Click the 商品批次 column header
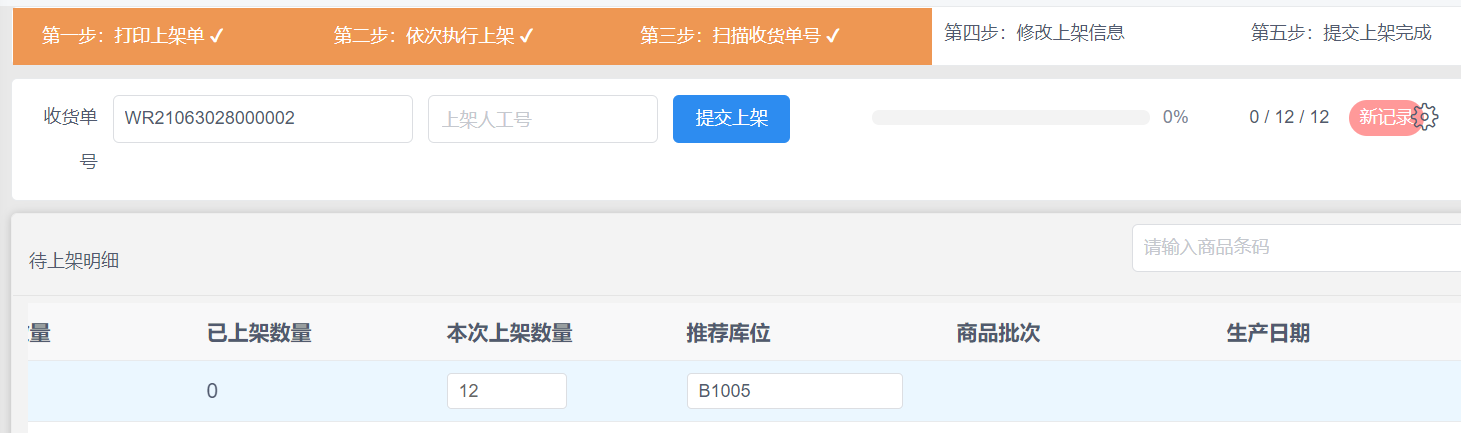This screenshot has height=433, width=1461. [x=998, y=334]
